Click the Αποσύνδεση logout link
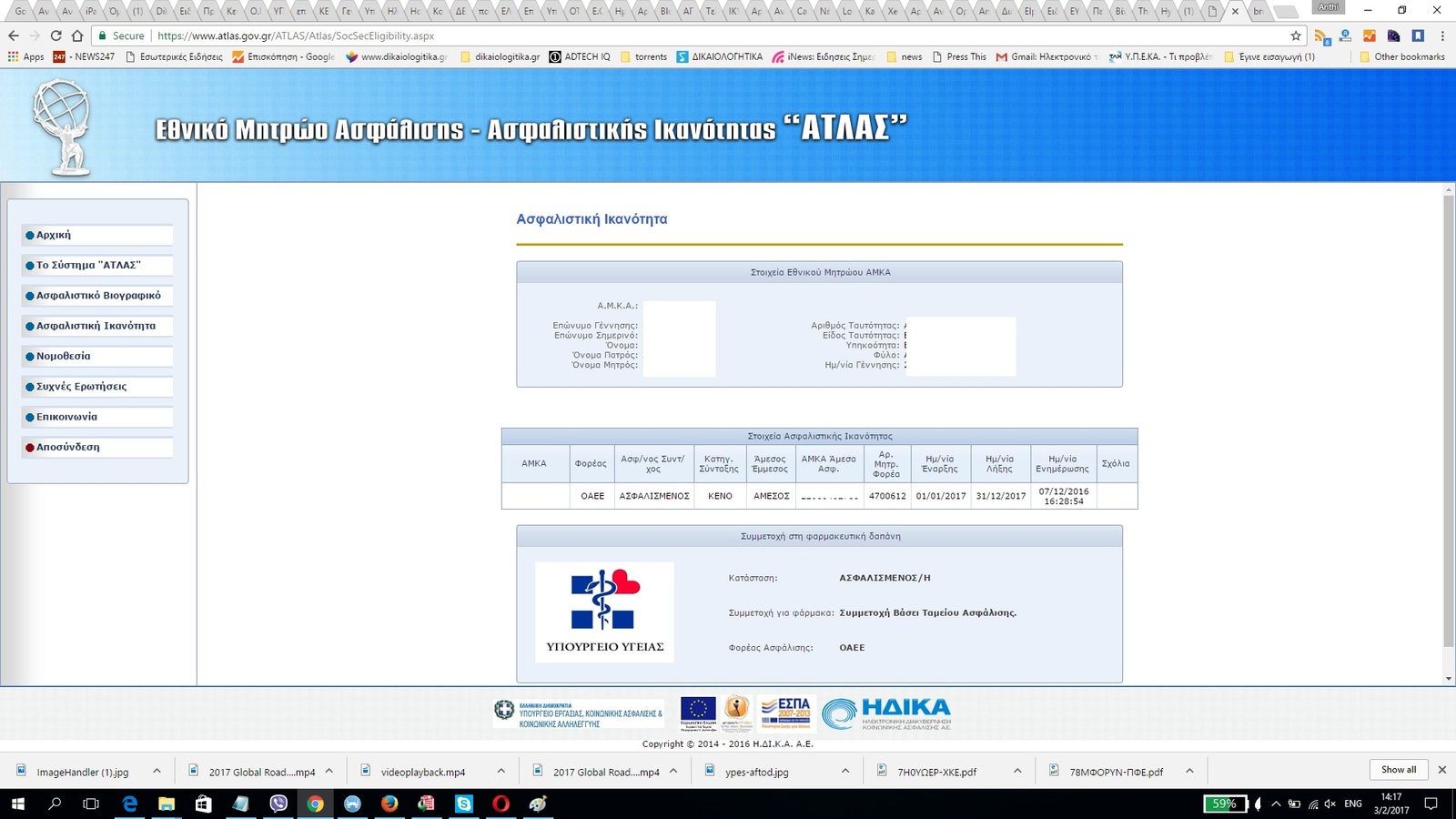 coord(68,447)
